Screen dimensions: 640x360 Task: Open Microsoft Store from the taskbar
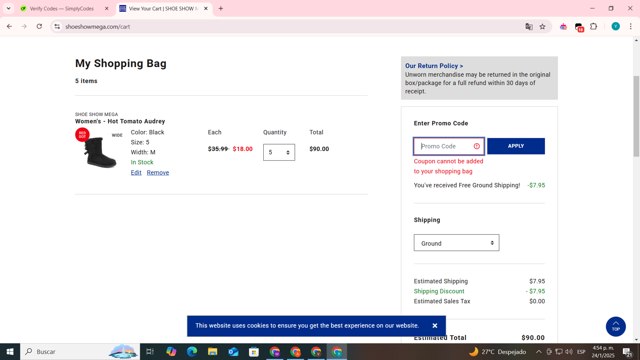(254, 351)
